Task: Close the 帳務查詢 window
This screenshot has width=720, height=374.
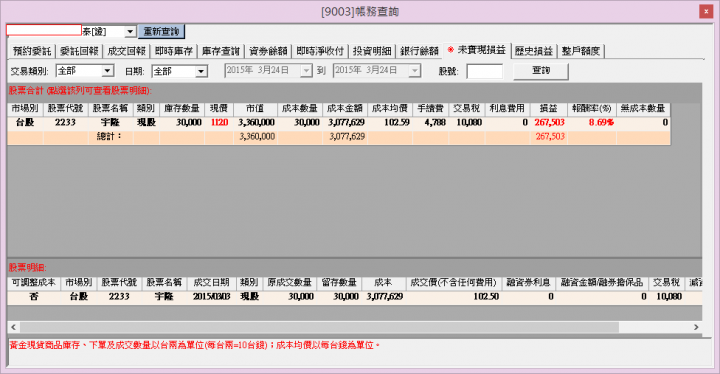Action: [706, 11]
